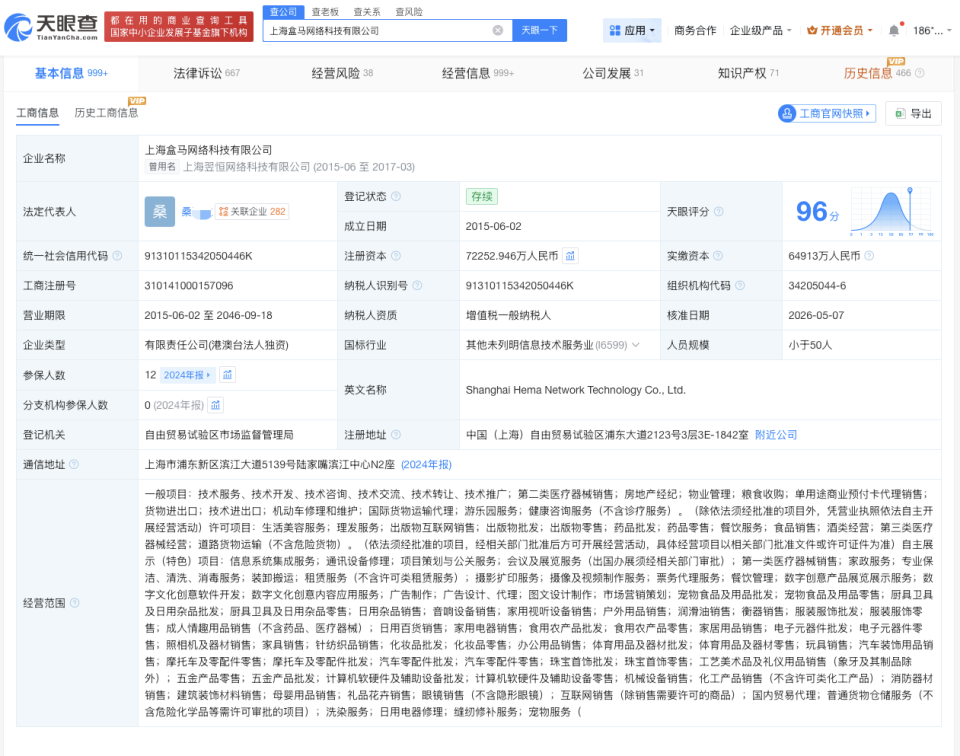
Task: Export data with the 导出 button
Action: [x=913, y=113]
